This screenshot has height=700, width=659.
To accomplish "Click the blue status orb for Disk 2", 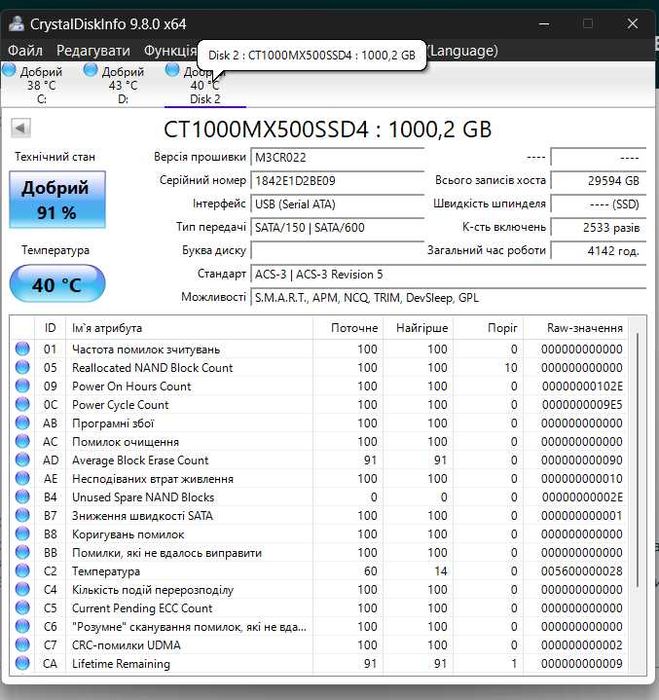I will coord(172,70).
